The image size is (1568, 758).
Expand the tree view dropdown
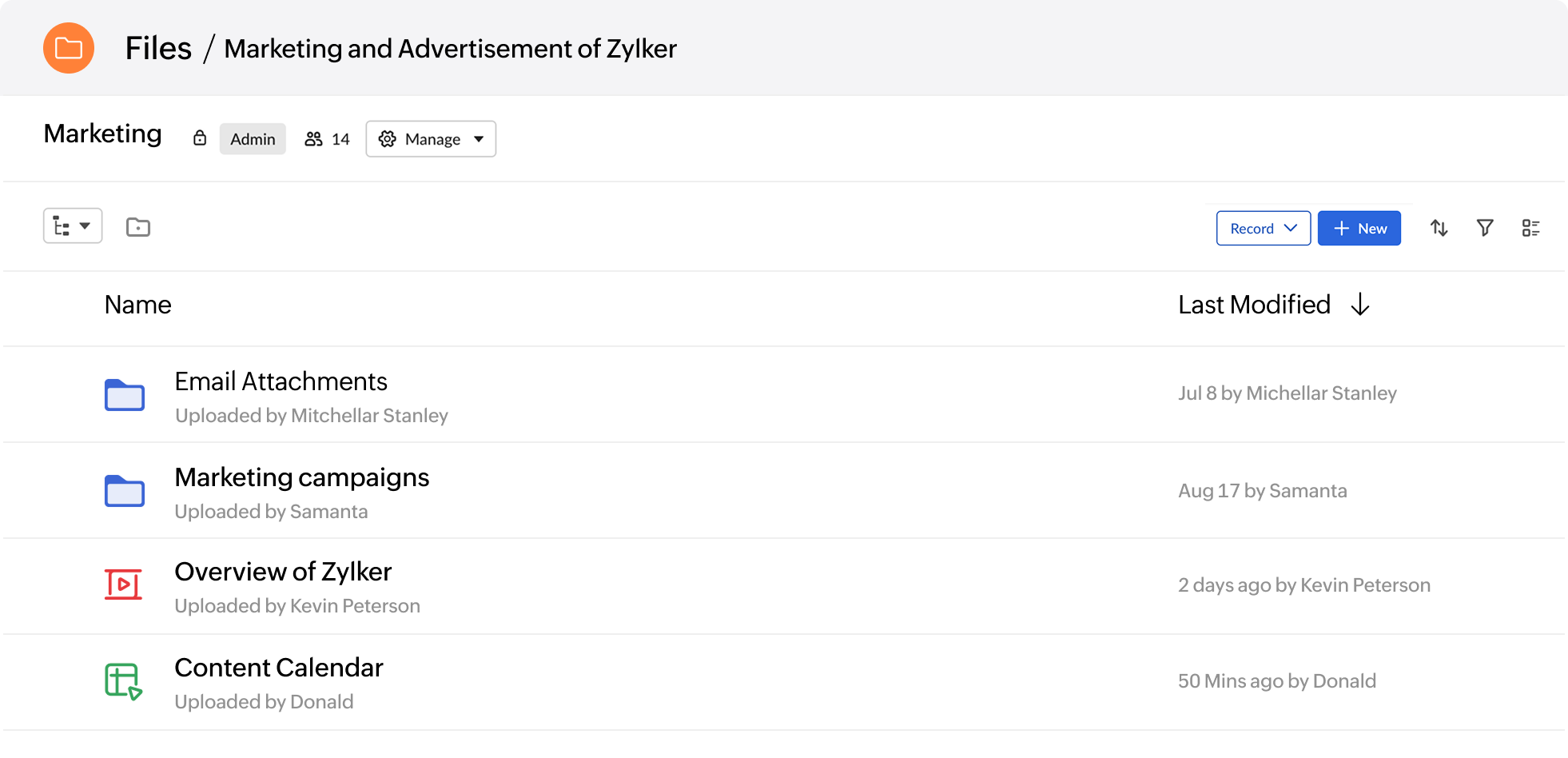[73, 226]
